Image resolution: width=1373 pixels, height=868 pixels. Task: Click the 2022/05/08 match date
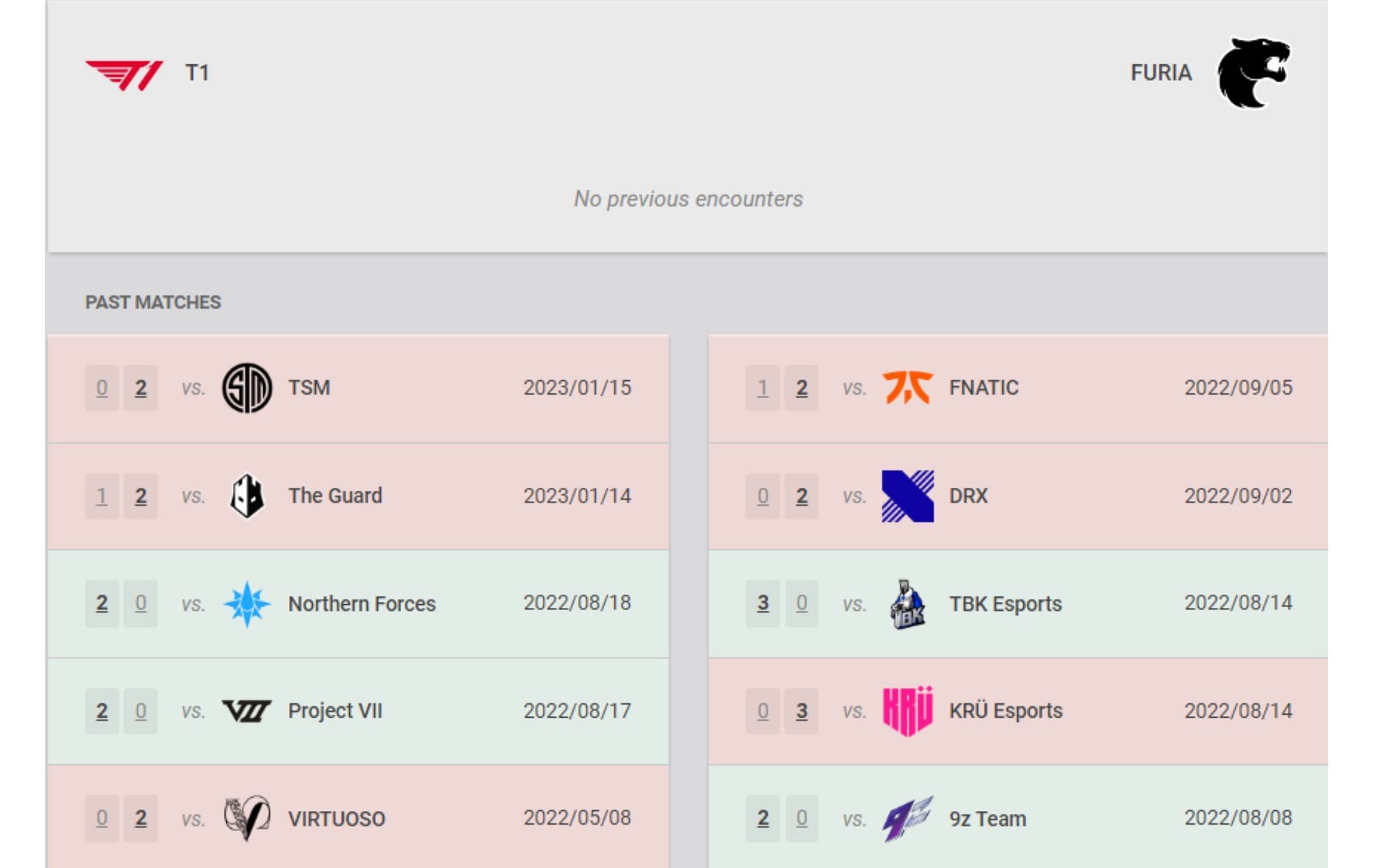577,818
